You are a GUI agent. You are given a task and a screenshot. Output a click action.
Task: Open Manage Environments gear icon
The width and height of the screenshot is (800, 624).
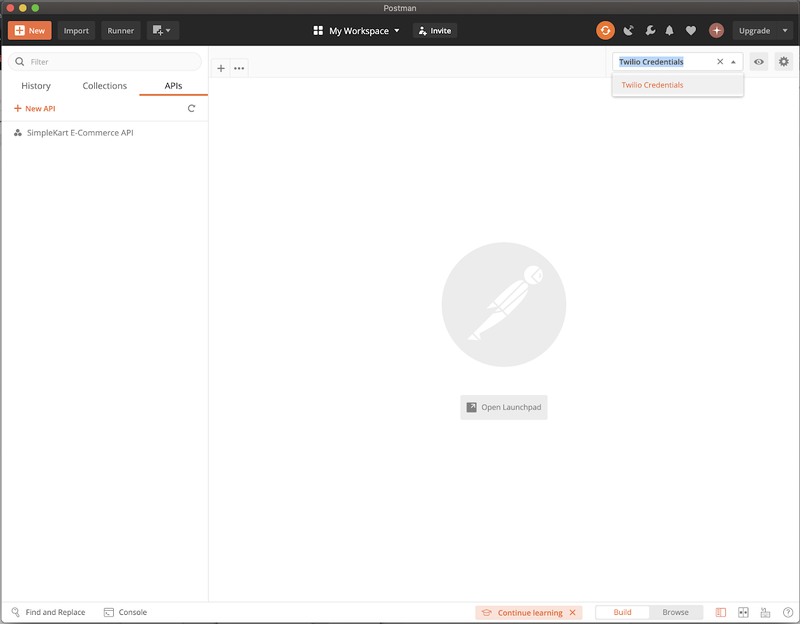(784, 62)
